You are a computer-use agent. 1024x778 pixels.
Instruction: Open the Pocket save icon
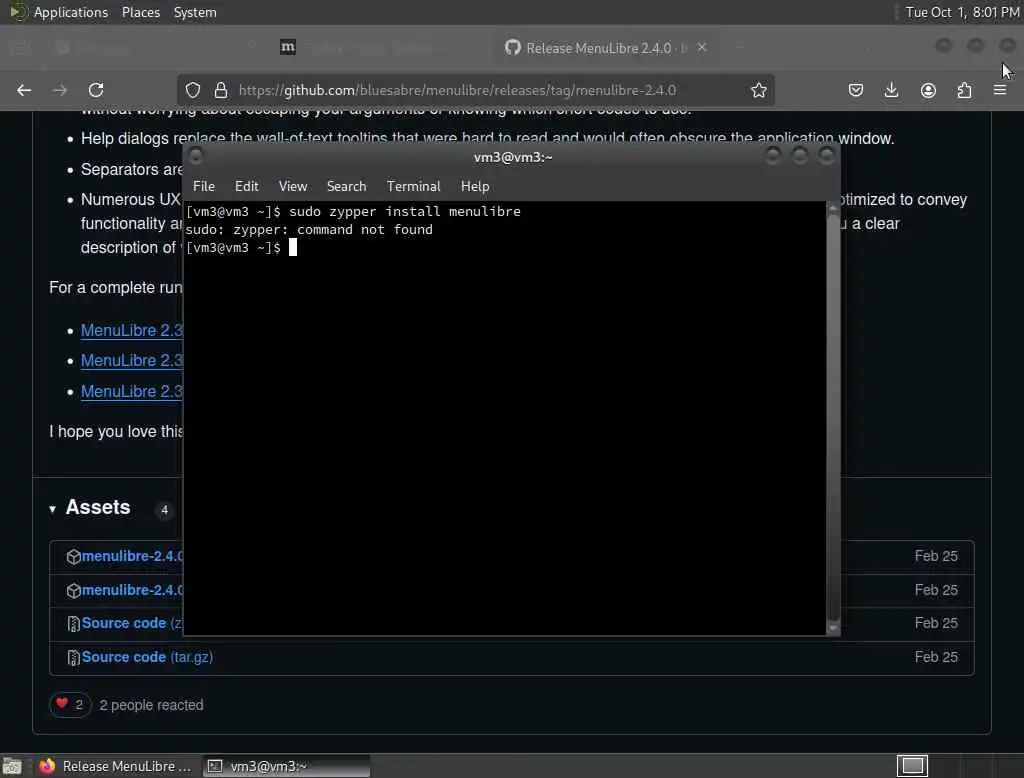coord(856,90)
